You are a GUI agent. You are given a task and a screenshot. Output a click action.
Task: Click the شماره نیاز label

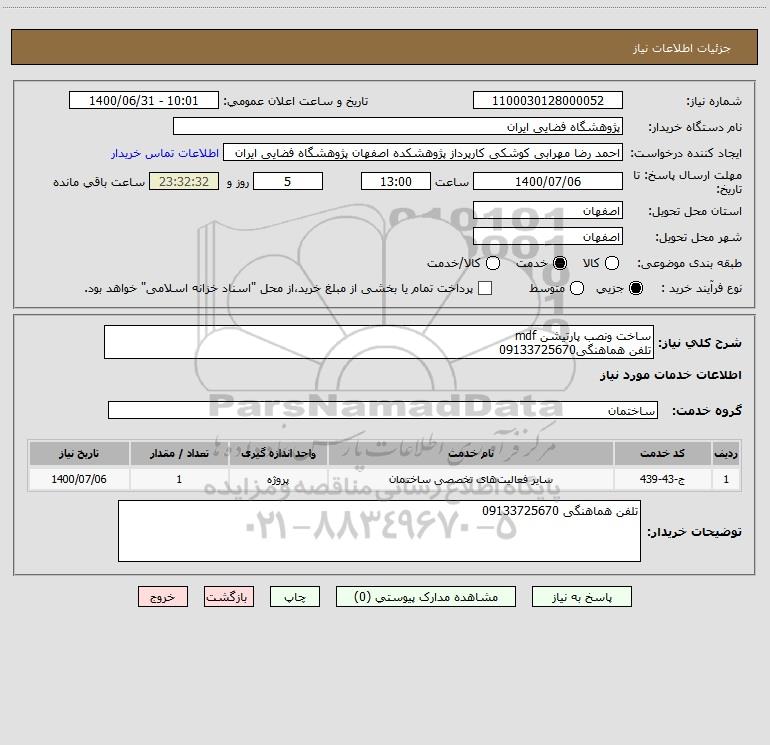(x=714, y=101)
